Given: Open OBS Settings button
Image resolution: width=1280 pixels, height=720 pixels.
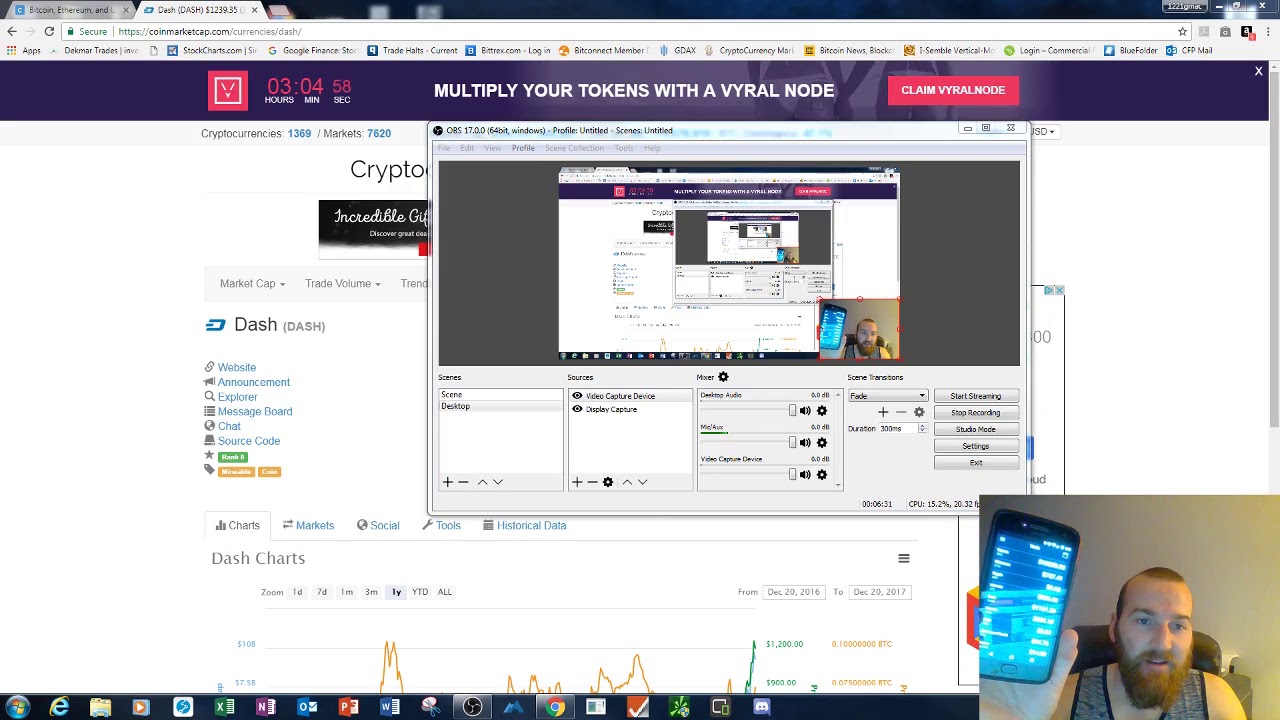Looking at the screenshot, I should (x=976, y=446).
